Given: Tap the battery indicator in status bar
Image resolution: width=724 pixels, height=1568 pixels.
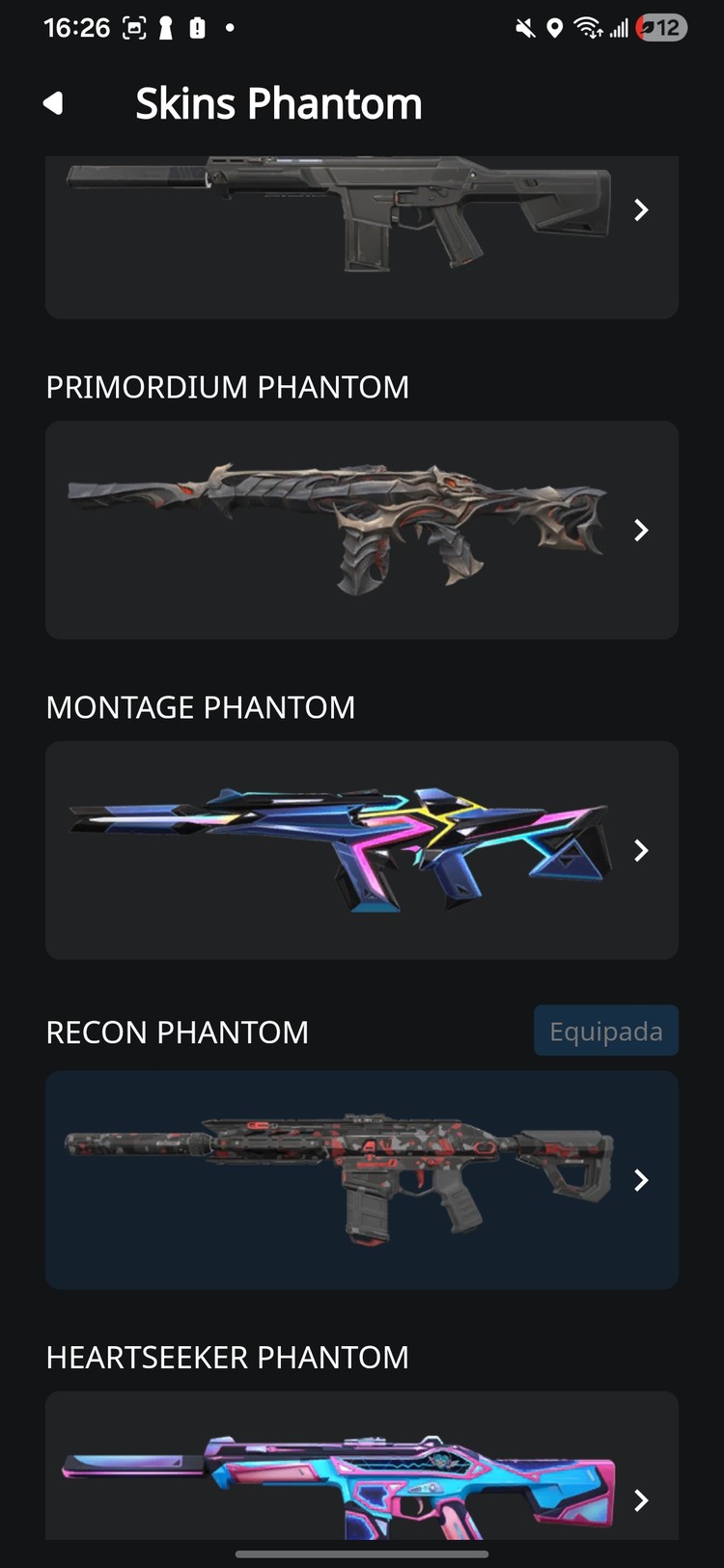Looking at the screenshot, I should click(661, 28).
